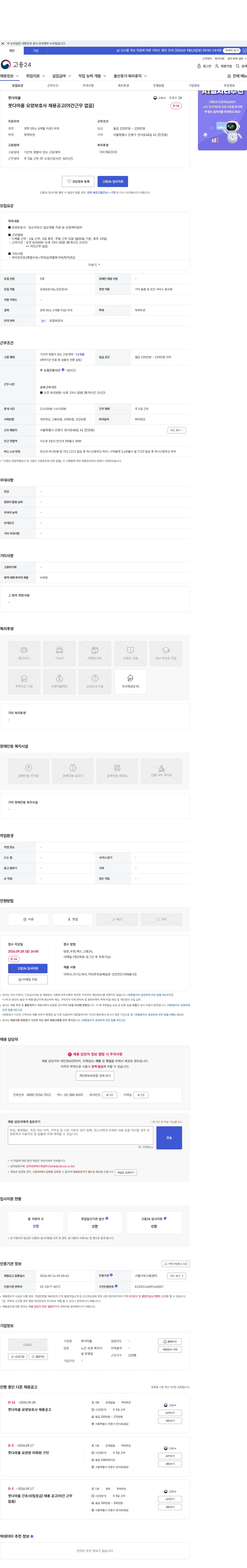Viewport: 247px width, 1568px height.
Task: Open the 로그인 icon link
Action: [x=204, y=66]
